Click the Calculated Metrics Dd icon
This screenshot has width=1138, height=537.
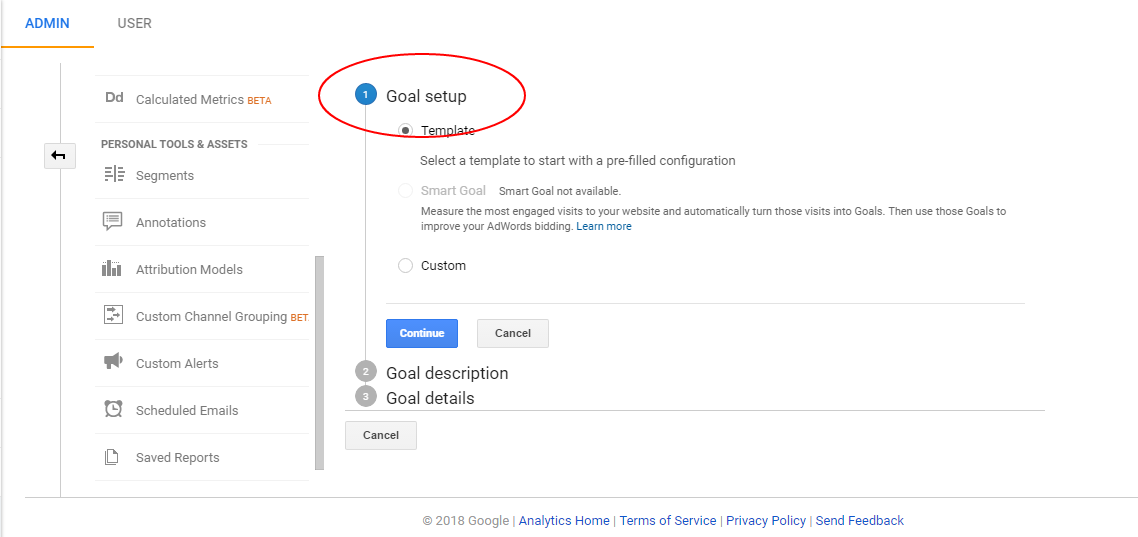point(114,98)
